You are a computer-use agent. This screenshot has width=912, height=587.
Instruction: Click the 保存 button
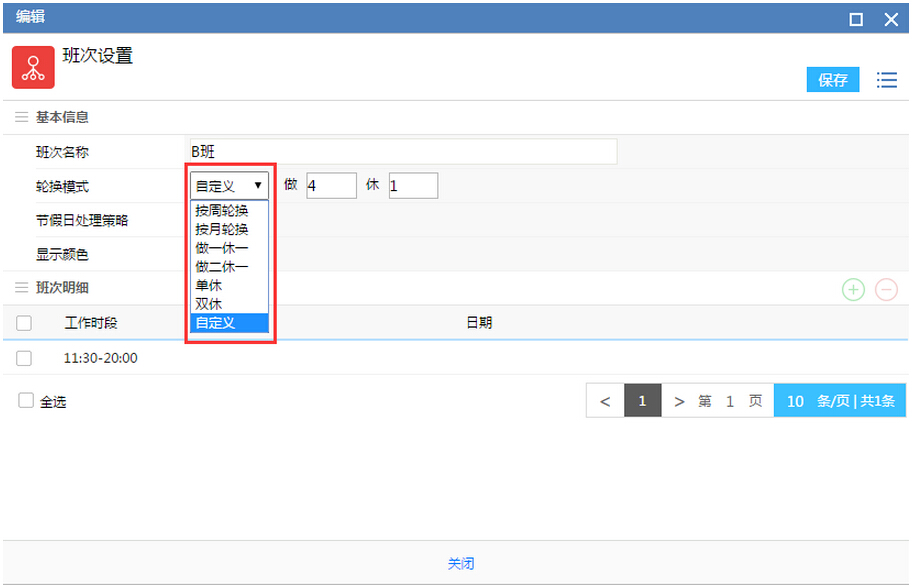(832, 80)
